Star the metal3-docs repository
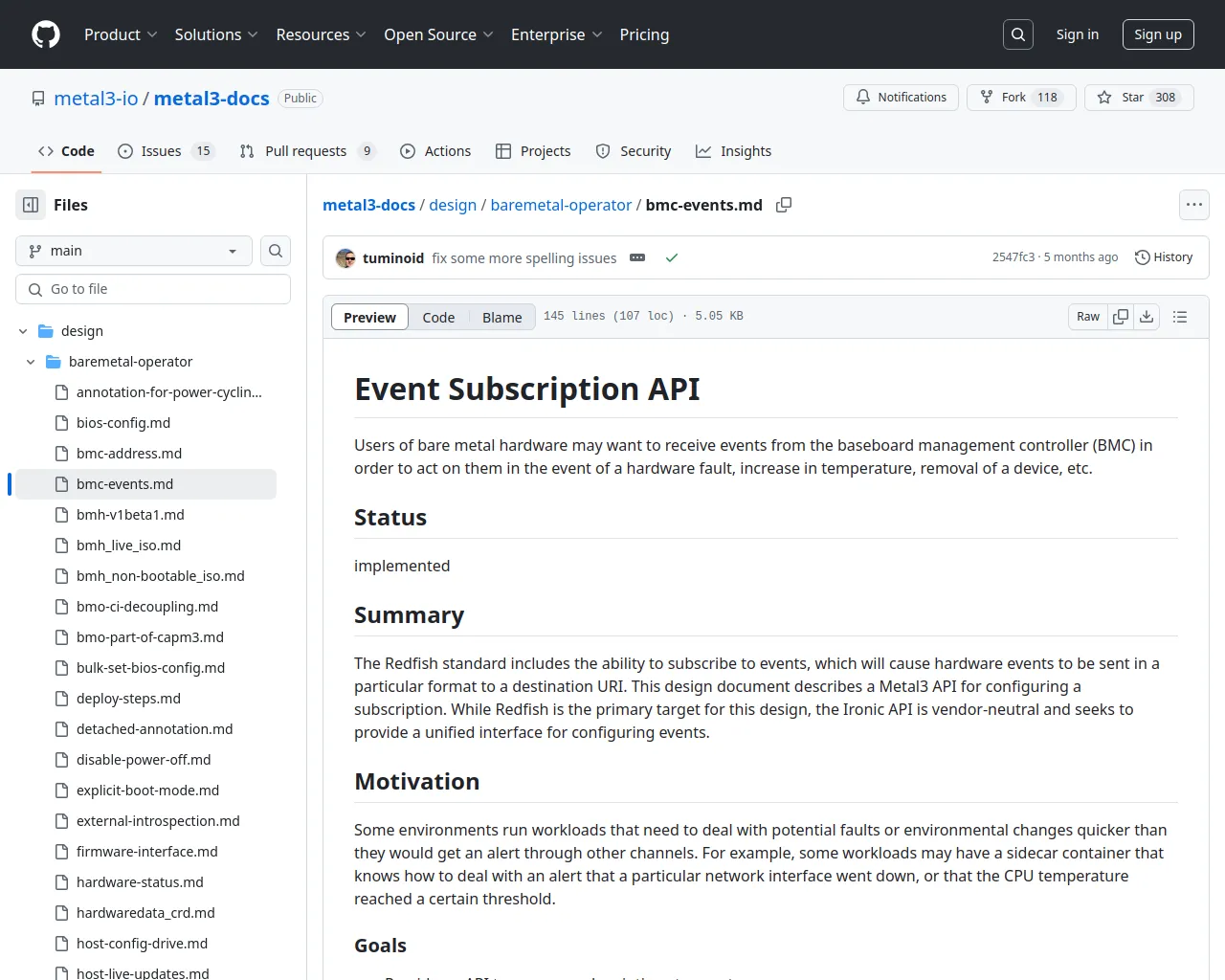The image size is (1225, 980). tap(1139, 98)
